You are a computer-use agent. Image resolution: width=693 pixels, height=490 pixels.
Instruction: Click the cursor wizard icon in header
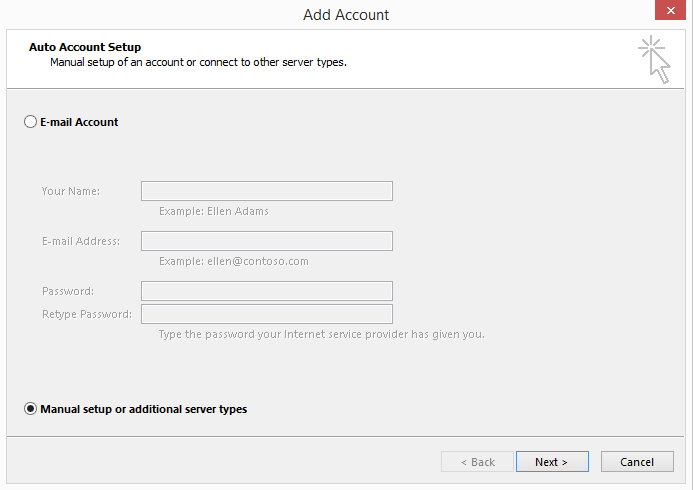pyautogui.click(x=655, y=59)
